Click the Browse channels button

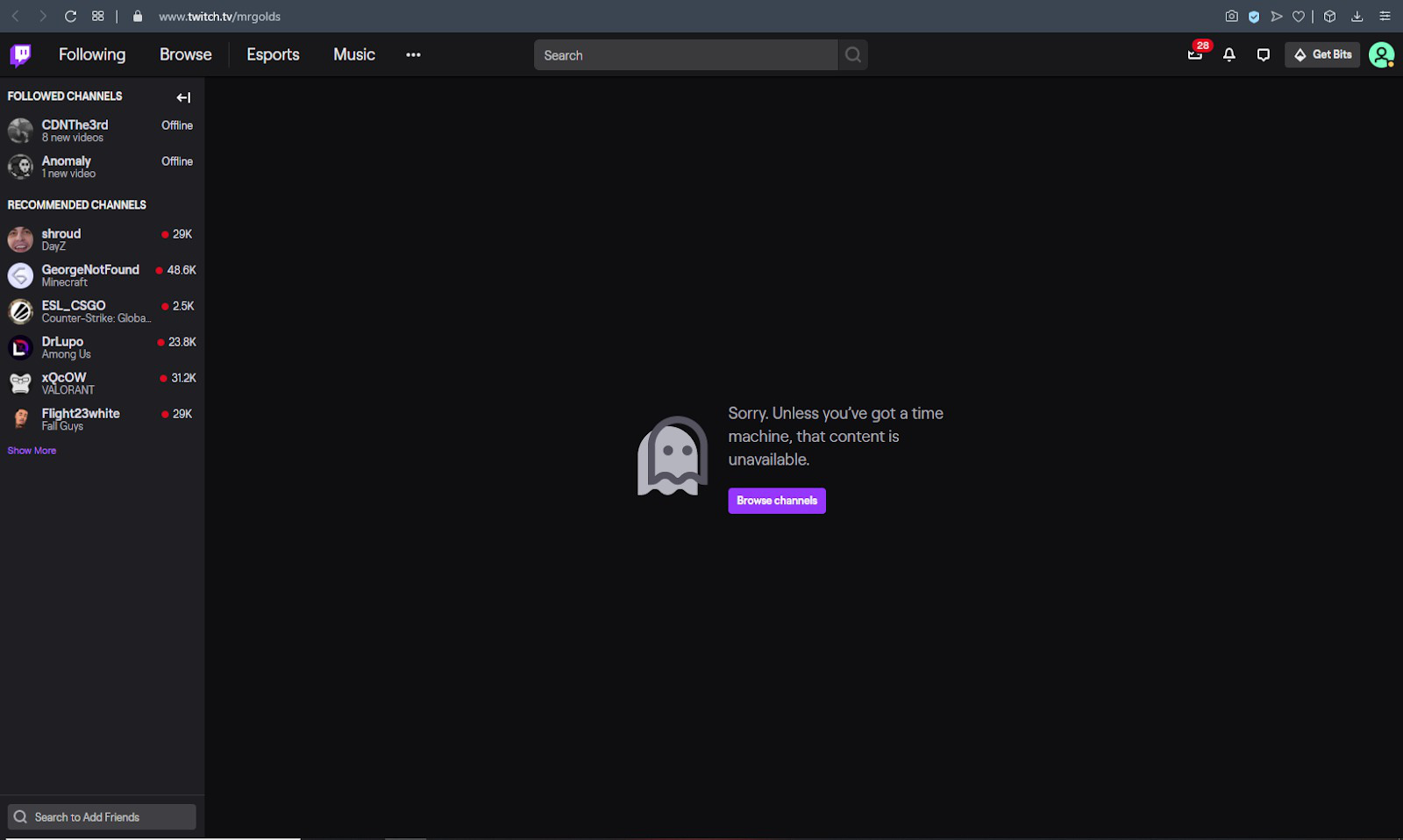pos(777,501)
